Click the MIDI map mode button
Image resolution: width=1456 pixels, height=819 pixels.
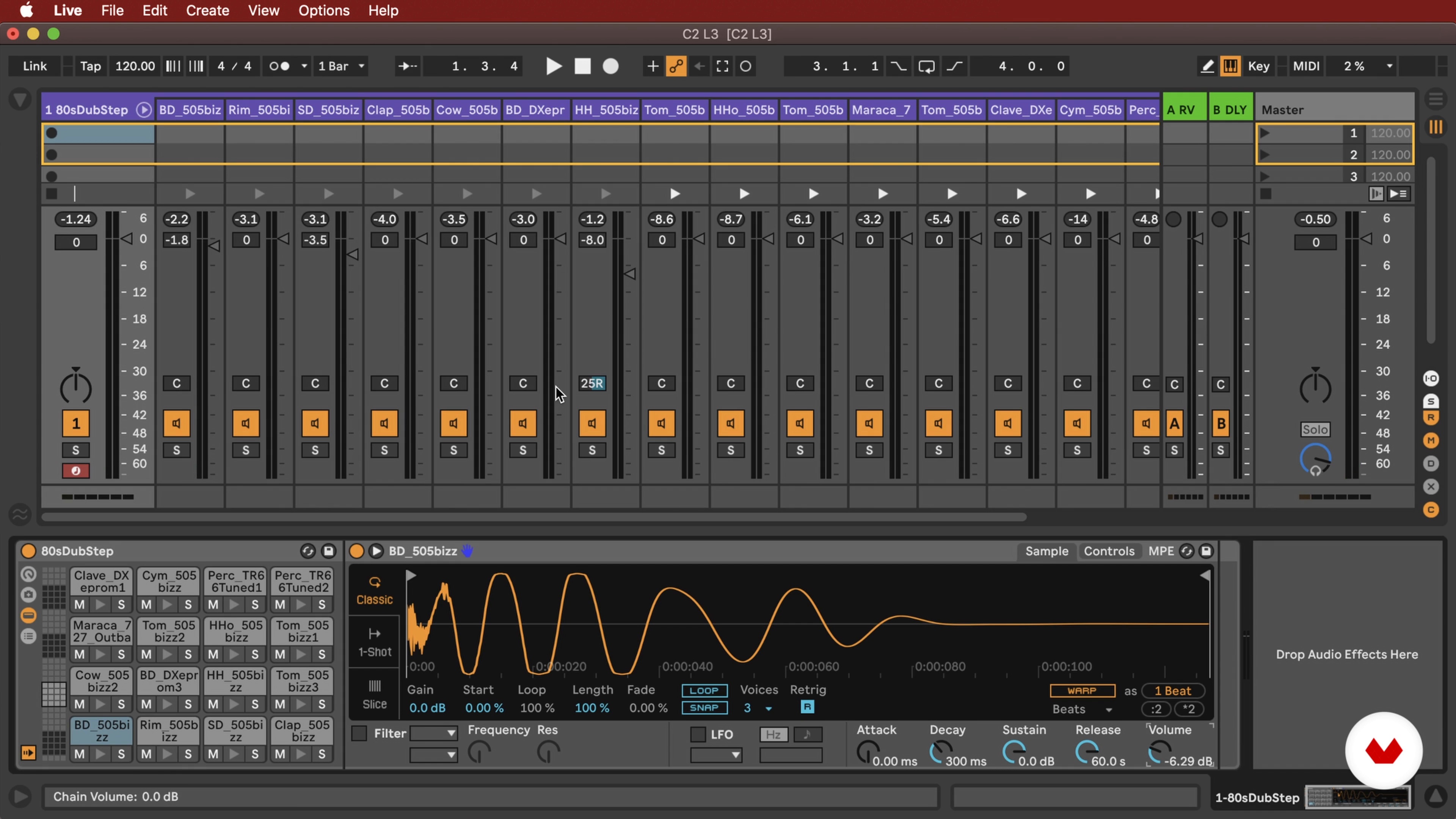click(x=1306, y=66)
